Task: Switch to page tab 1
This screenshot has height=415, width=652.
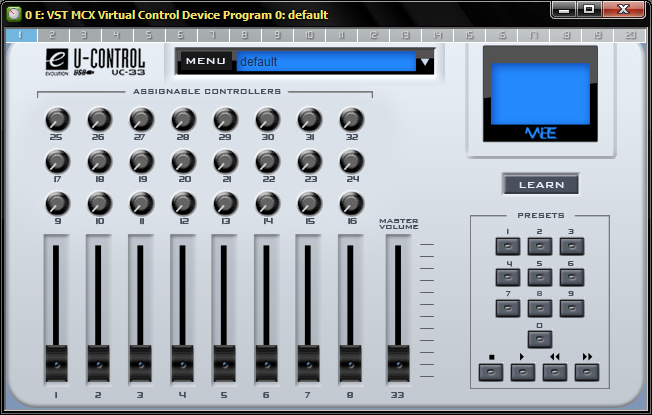Action: click(x=21, y=35)
